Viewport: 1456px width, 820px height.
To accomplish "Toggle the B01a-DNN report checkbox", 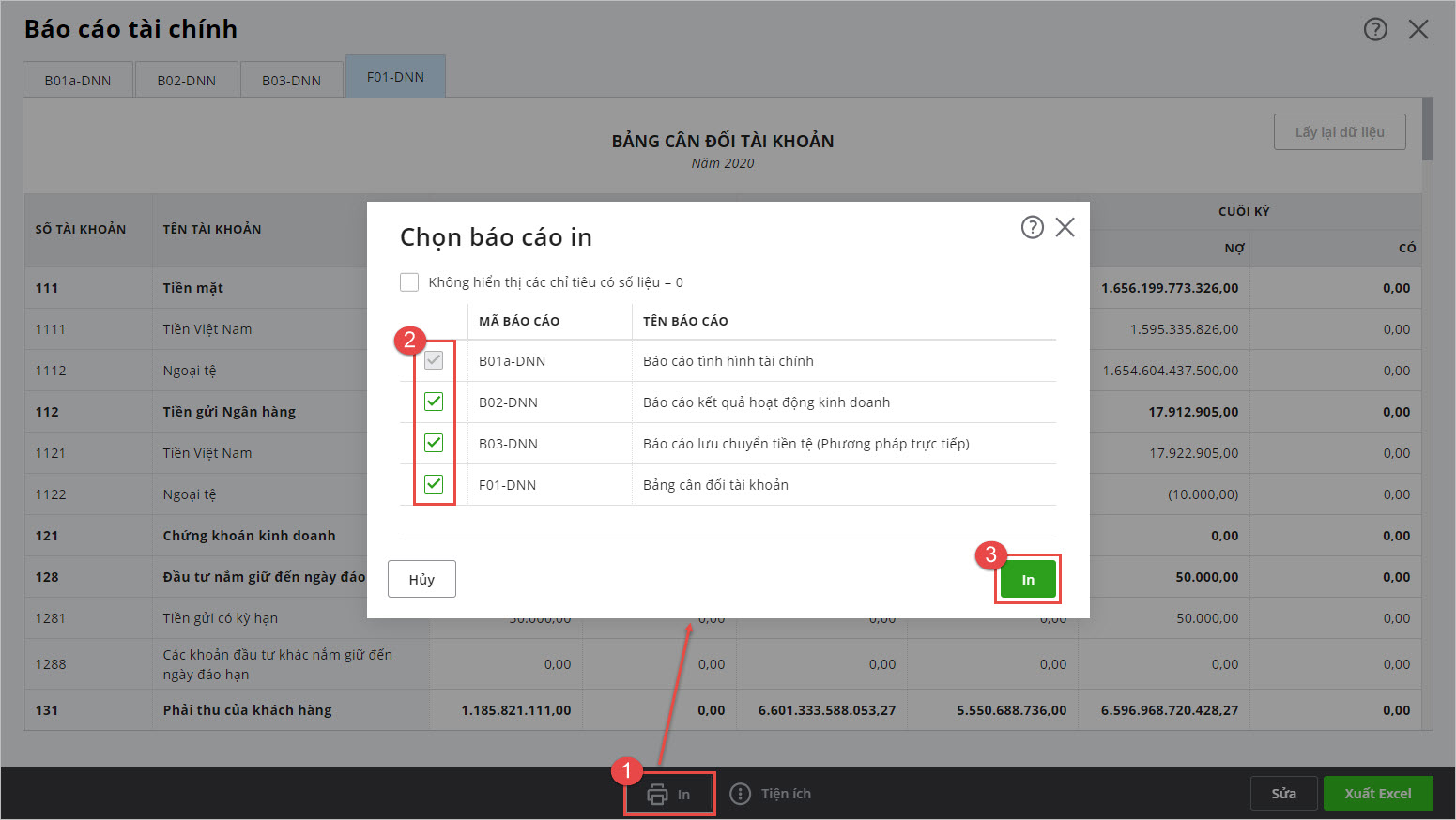I will click(434, 360).
